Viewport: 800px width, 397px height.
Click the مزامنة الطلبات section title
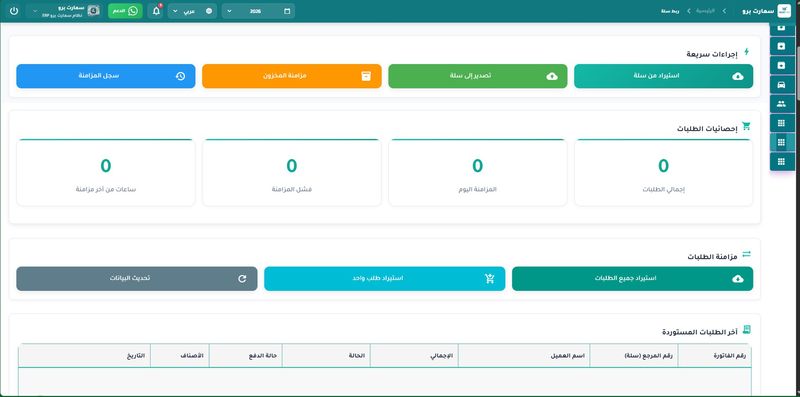point(712,257)
